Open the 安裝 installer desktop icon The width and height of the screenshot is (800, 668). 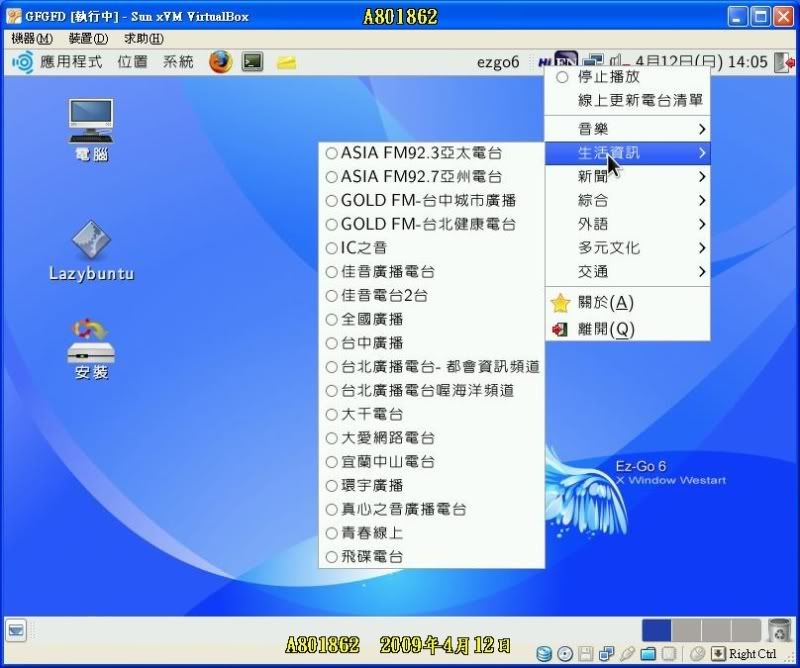pyautogui.click(x=91, y=349)
